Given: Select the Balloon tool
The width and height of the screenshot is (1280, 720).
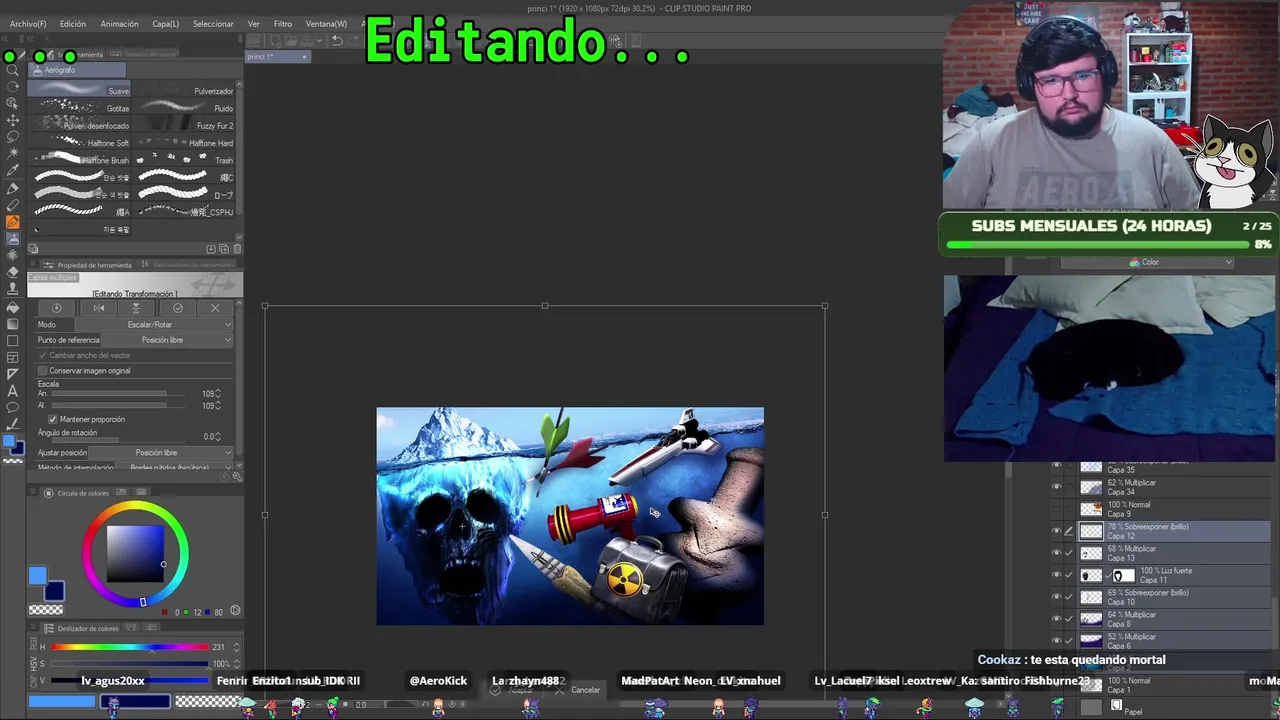Looking at the screenshot, I should [x=13, y=408].
